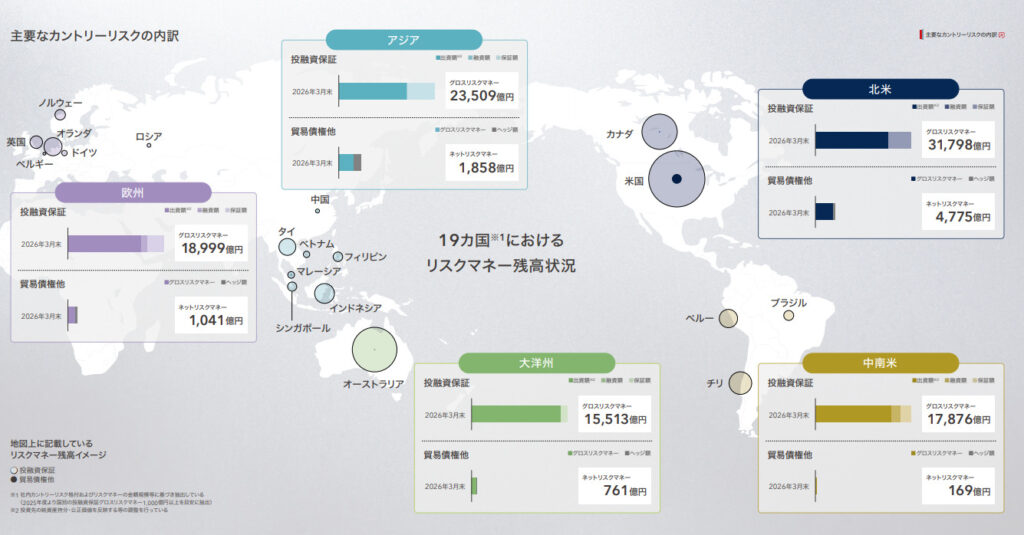Image resolution: width=1024 pixels, height=535 pixels.
Task: Select the 北米 region tab
Action: (x=880, y=89)
